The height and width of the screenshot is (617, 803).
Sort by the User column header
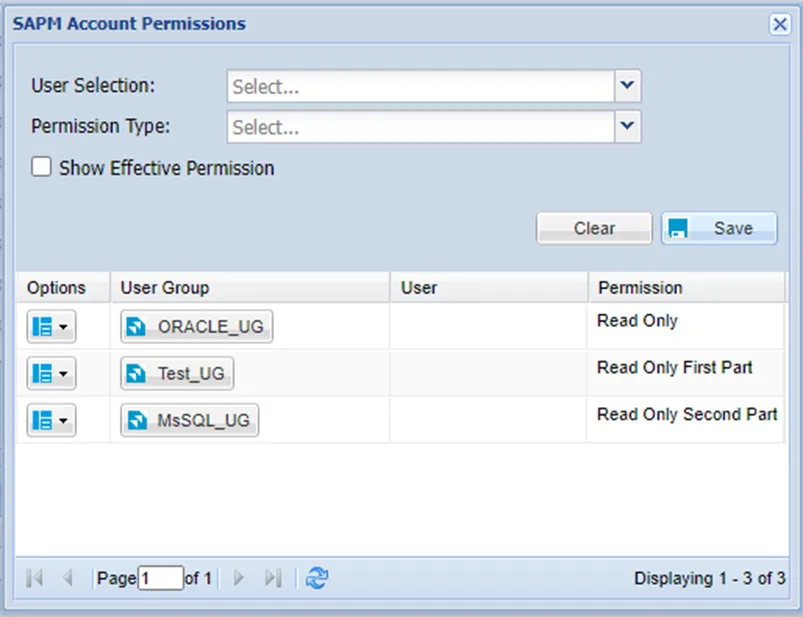tap(489, 287)
